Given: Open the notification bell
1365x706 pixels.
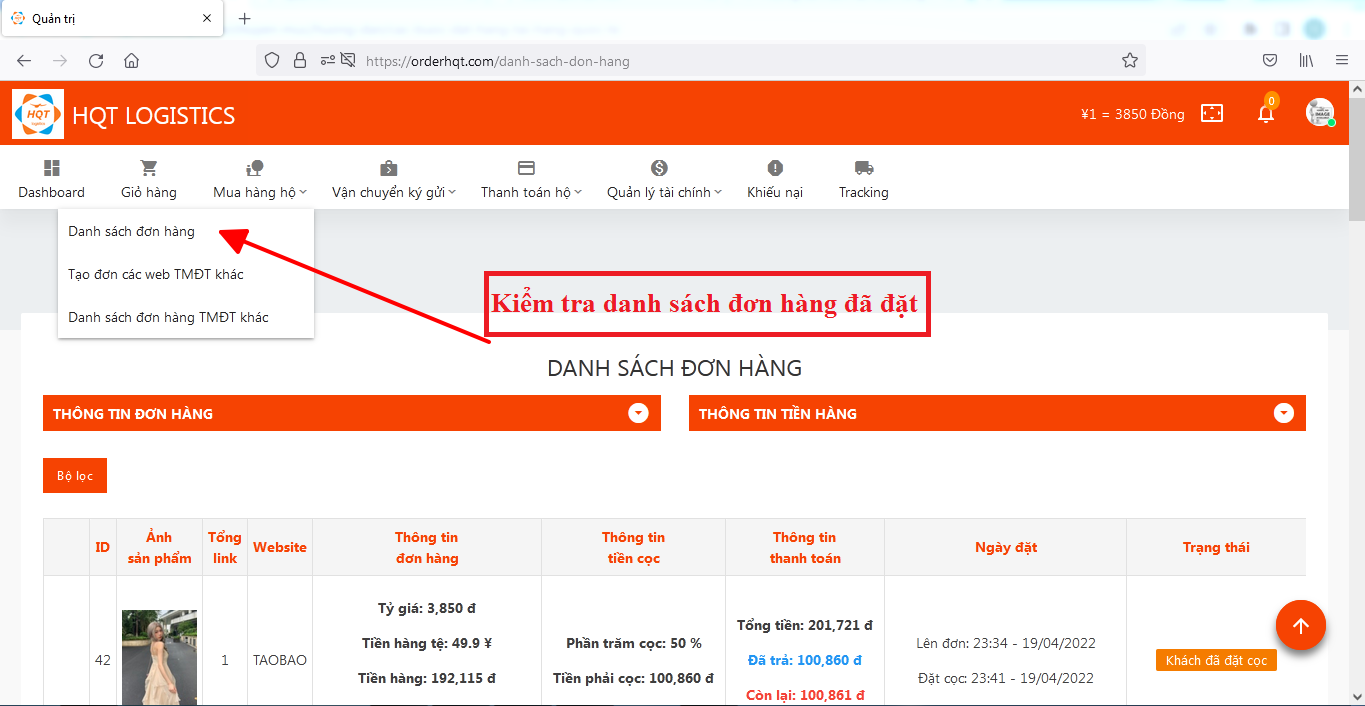Looking at the screenshot, I should point(1266,113).
